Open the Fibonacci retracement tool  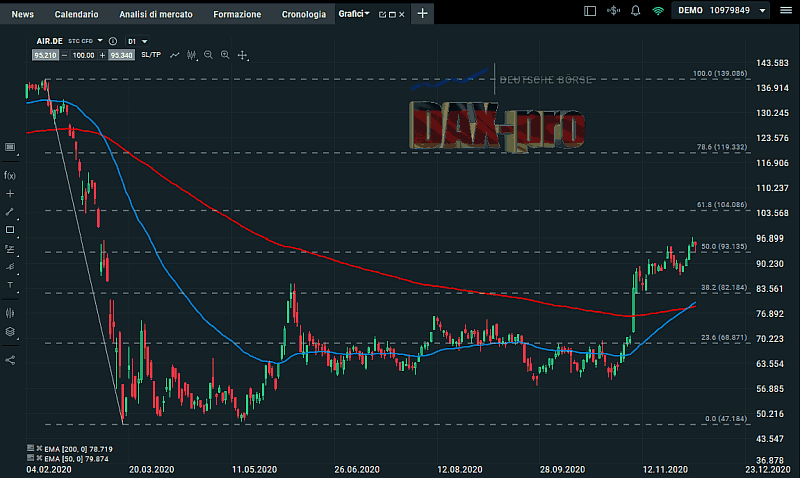tap(10, 249)
